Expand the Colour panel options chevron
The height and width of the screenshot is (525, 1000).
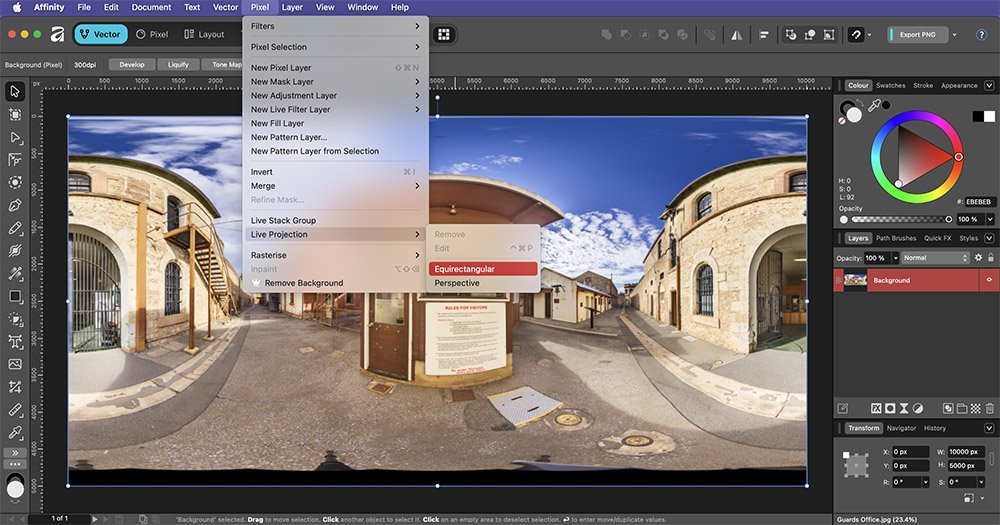tap(989, 85)
